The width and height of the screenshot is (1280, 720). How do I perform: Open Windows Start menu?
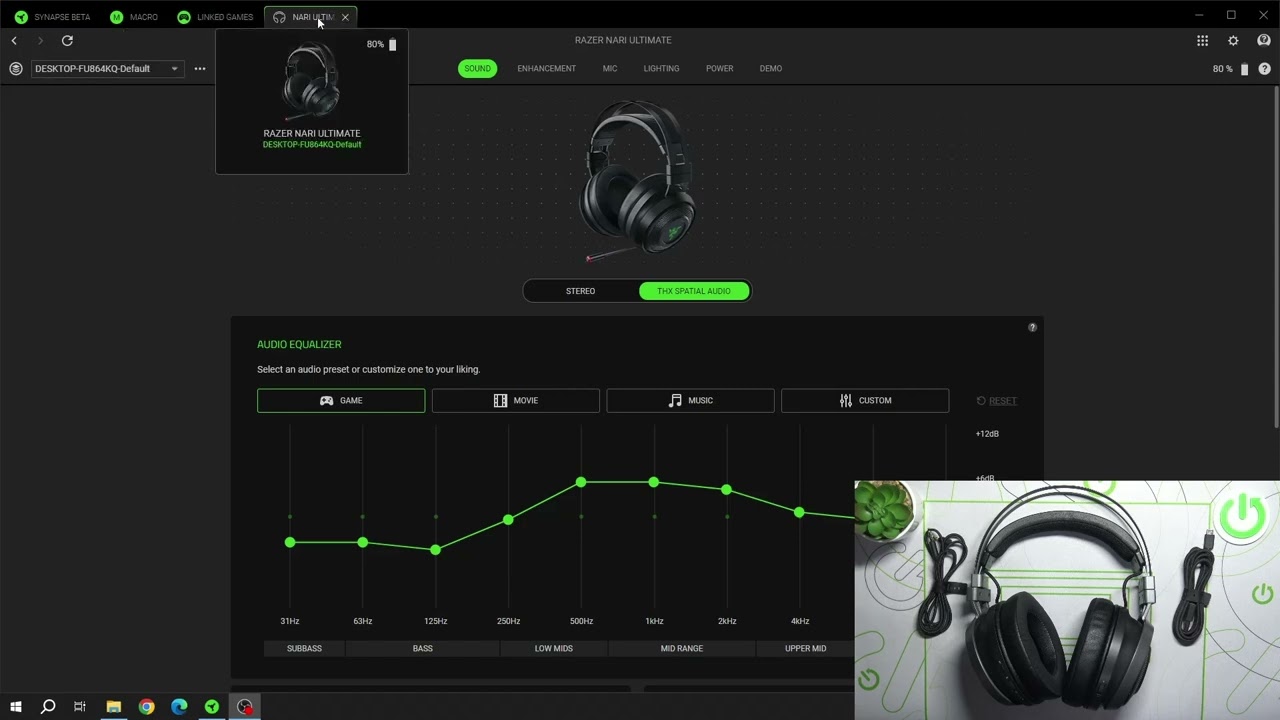click(x=15, y=707)
